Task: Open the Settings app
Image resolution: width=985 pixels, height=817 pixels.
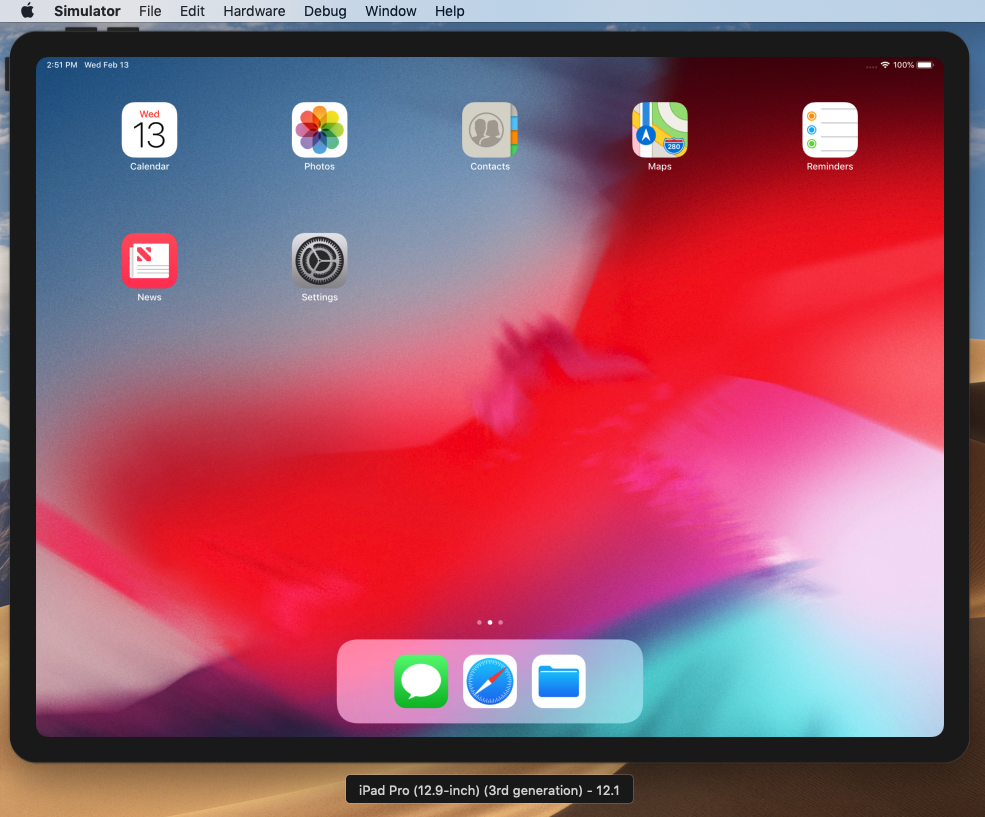Action: click(x=319, y=261)
